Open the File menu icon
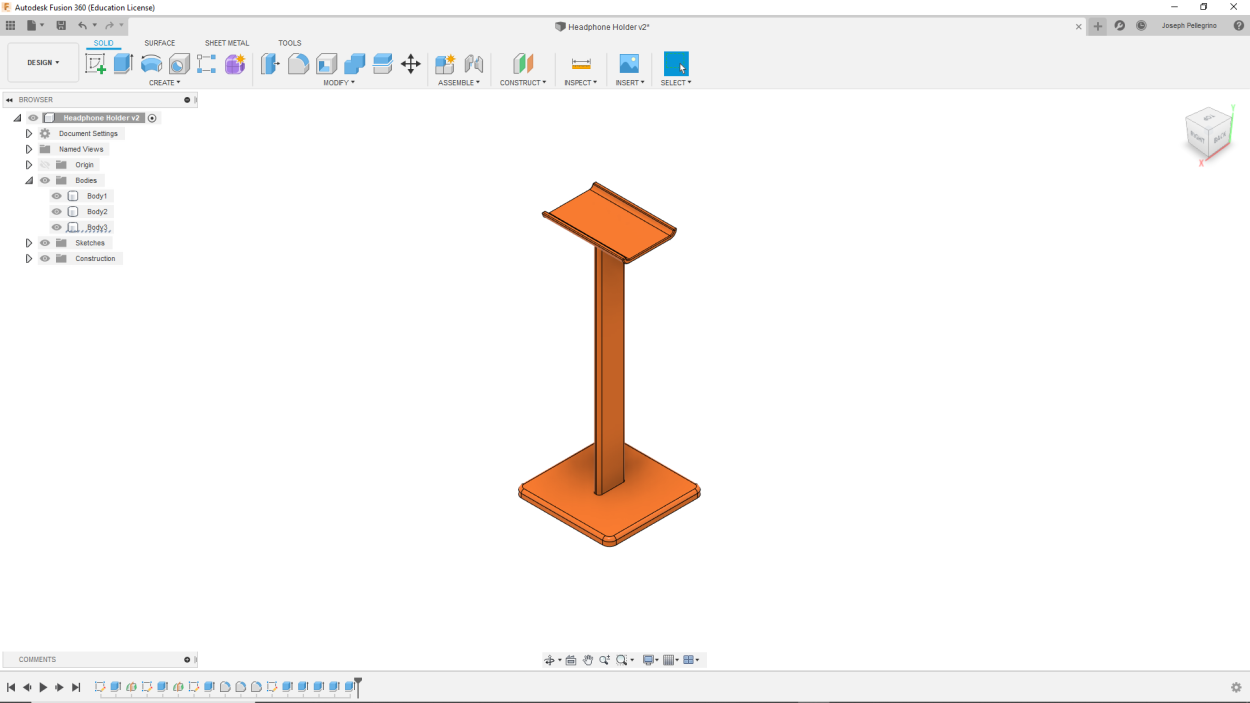This screenshot has width=1250, height=703. [35, 26]
